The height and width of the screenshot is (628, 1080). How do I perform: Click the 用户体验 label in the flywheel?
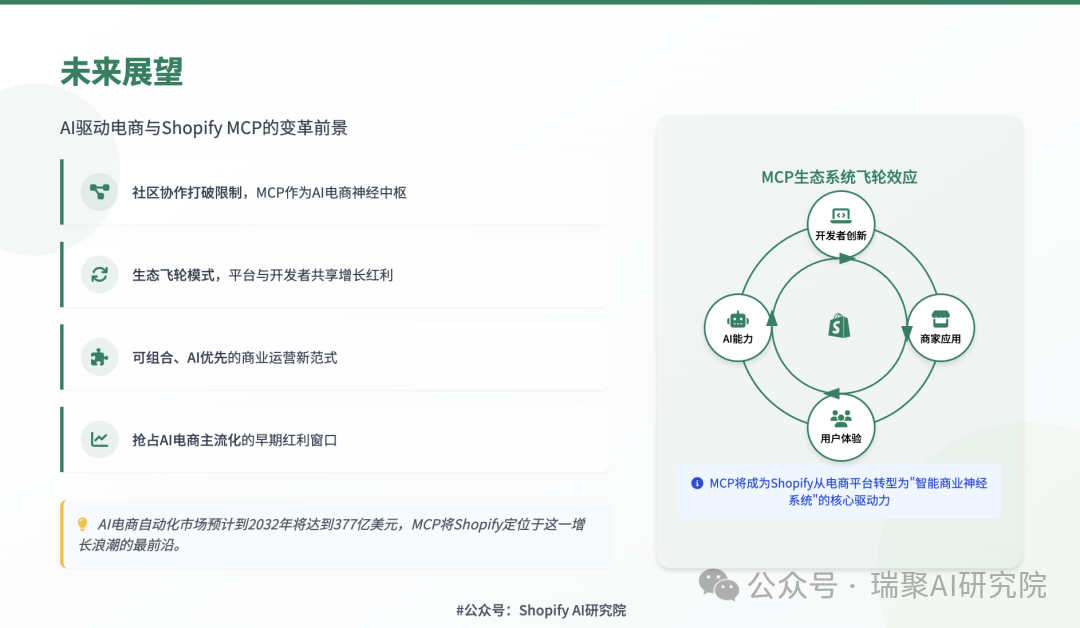(x=840, y=438)
